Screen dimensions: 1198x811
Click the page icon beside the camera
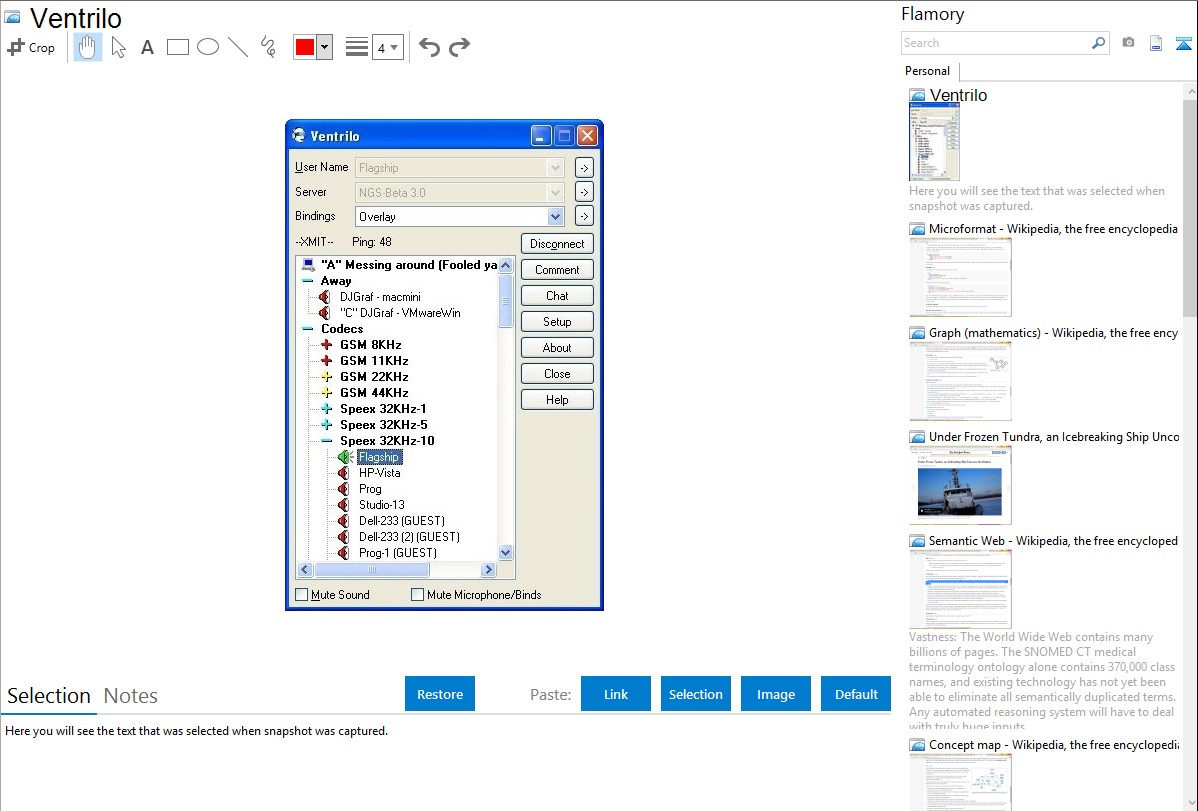pos(1156,43)
